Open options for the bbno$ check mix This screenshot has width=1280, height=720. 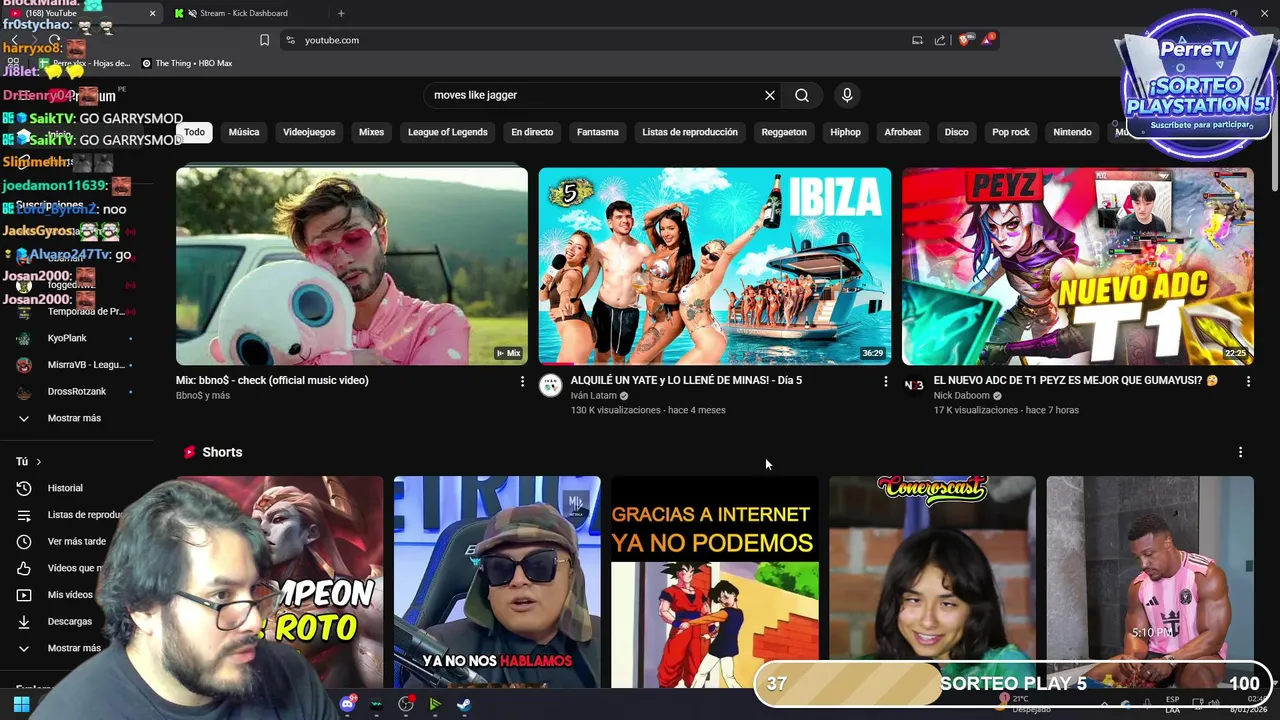(x=522, y=381)
